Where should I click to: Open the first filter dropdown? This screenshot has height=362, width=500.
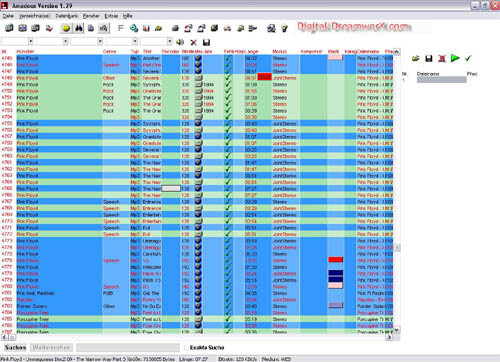point(31,41)
